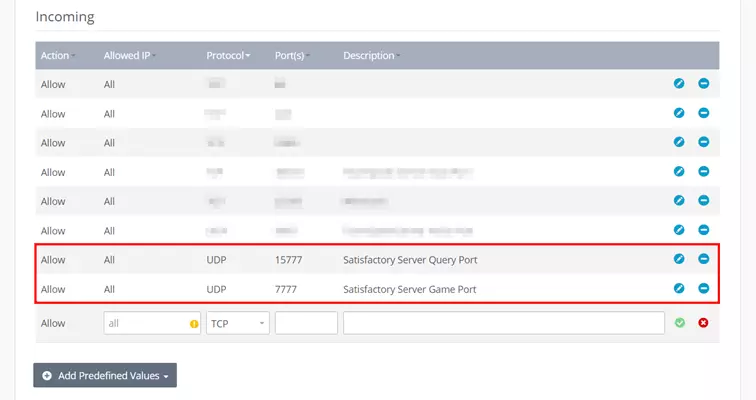Click the new rule Port input box
Image resolution: width=756 pixels, height=400 pixels.
306,323
